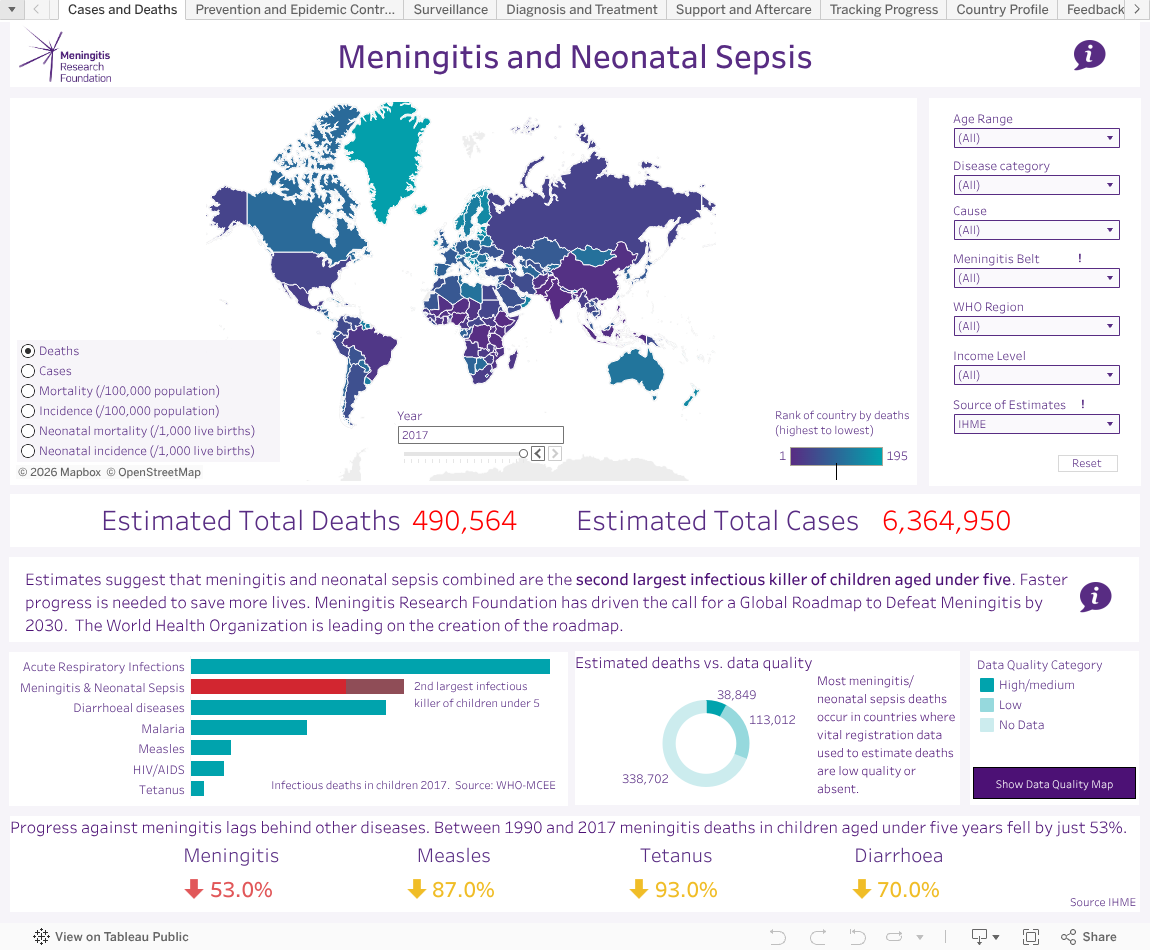Click the Share icon
Screen dimensions: 1150x950
point(1088,937)
